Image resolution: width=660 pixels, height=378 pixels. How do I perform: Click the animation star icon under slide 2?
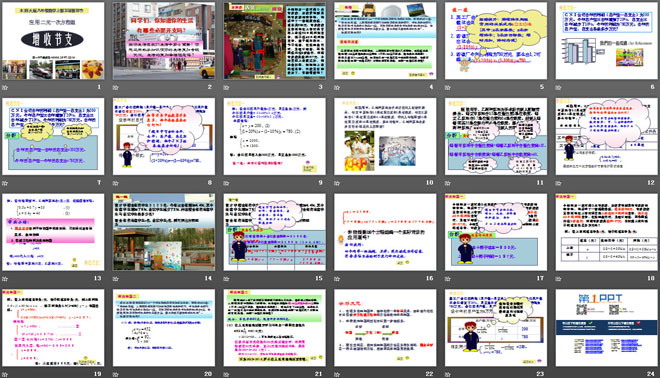(116, 88)
